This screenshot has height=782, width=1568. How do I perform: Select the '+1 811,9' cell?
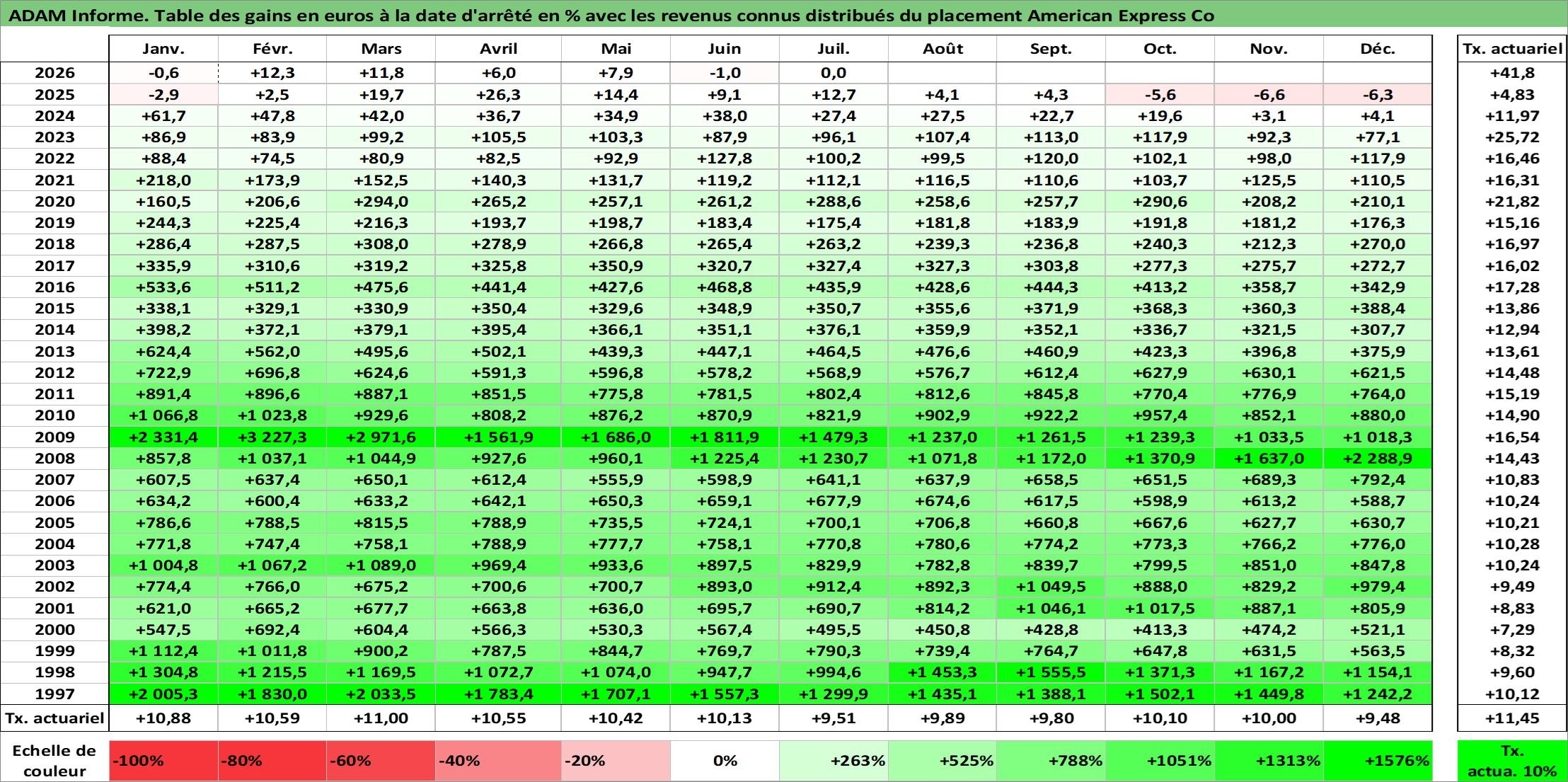725,437
